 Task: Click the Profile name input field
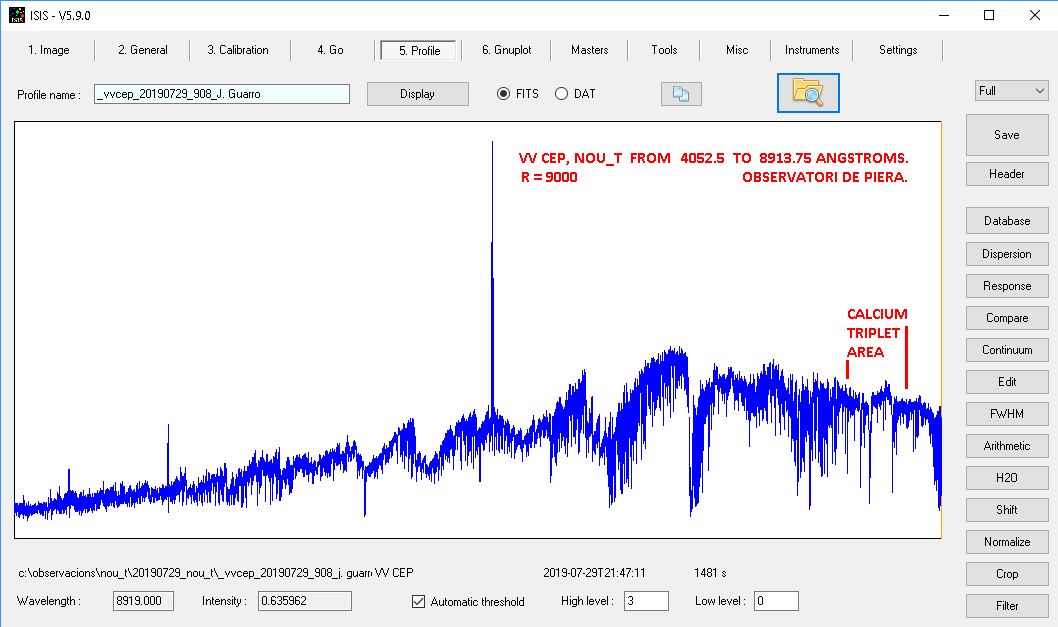click(x=222, y=94)
